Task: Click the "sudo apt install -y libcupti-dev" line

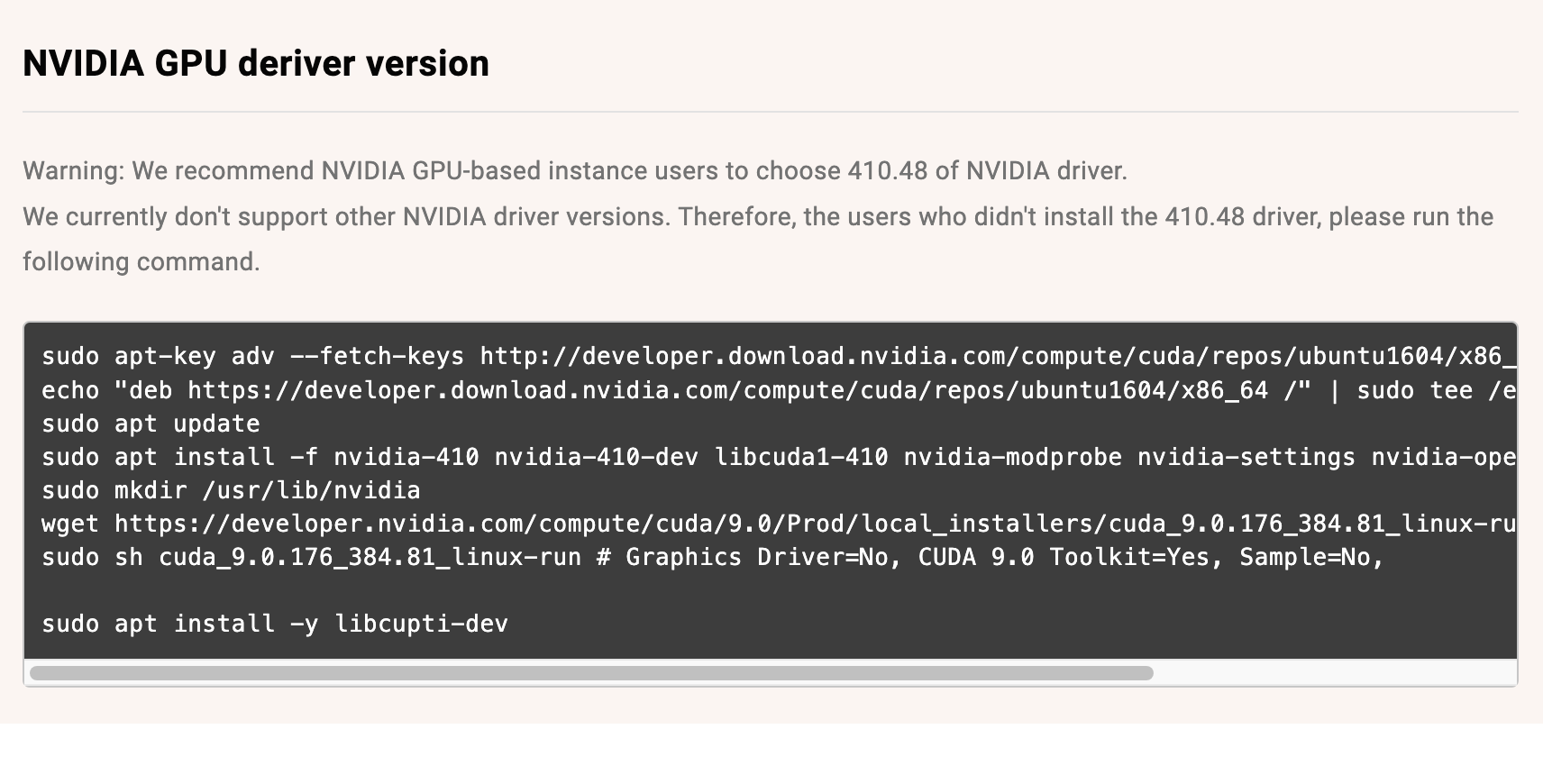Action: [x=275, y=624]
